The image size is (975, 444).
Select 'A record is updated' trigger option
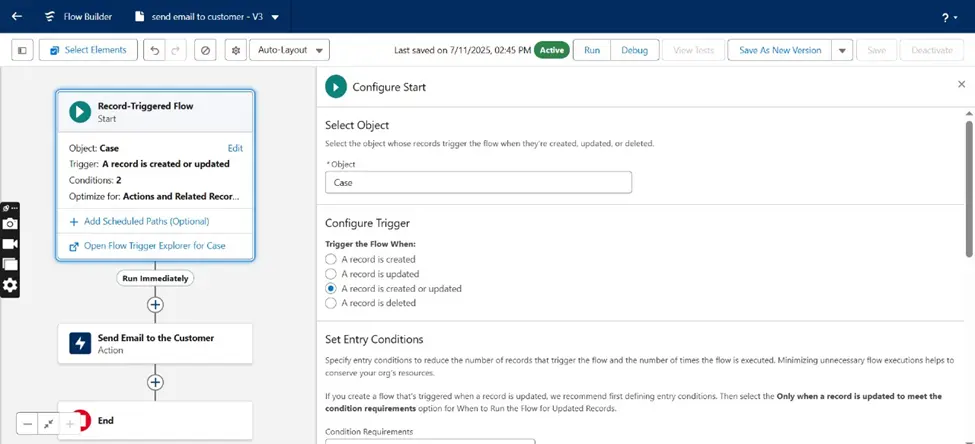[x=331, y=274]
